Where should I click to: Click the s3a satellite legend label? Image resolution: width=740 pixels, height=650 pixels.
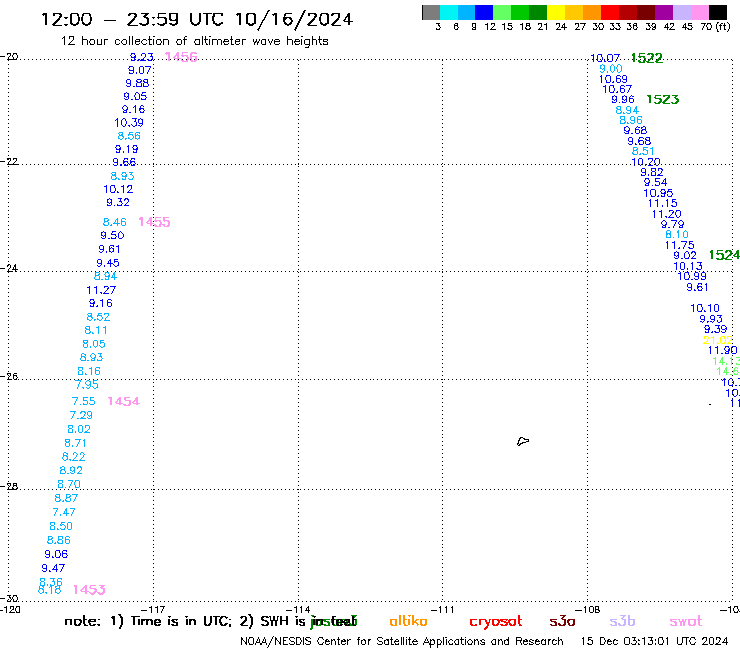(x=562, y=621)
